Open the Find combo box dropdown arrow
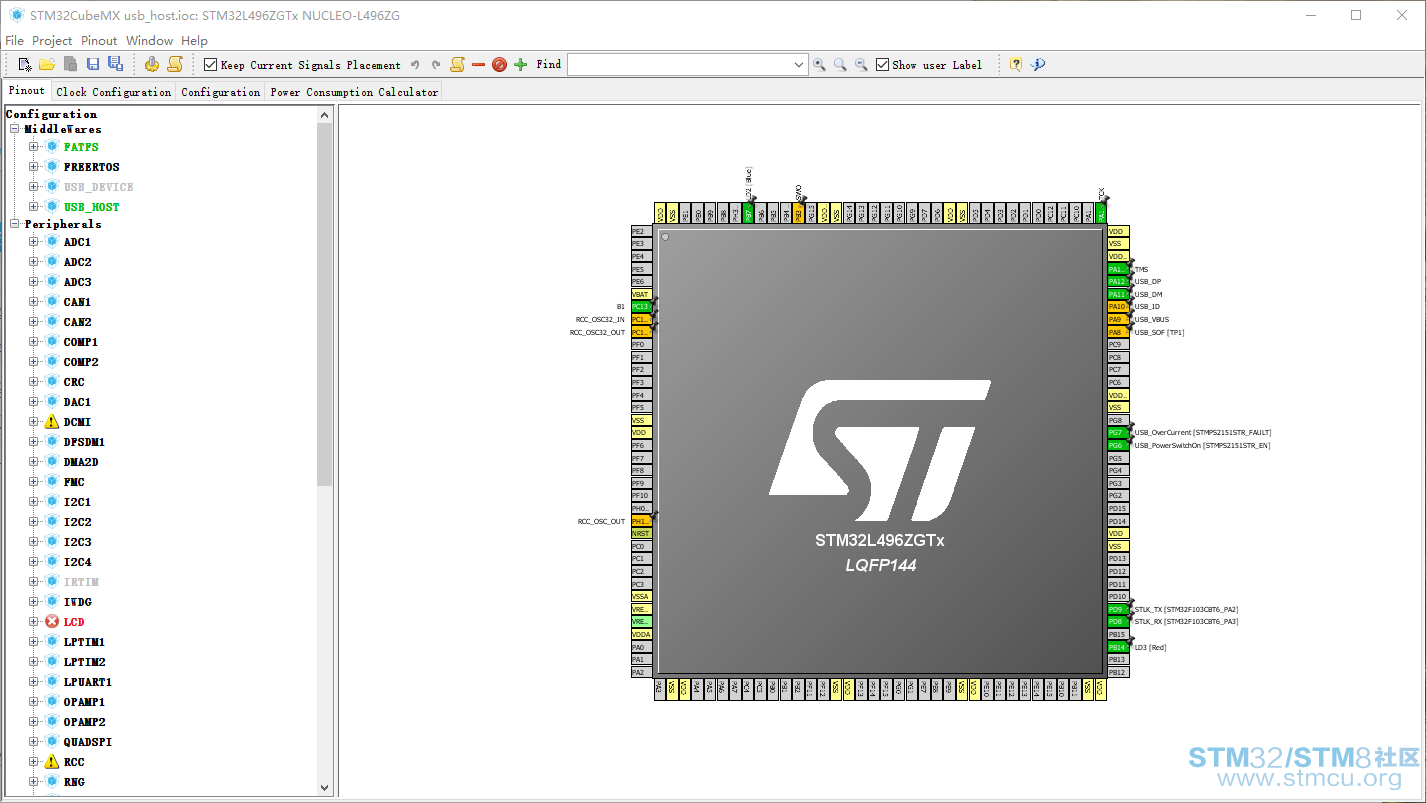This screenshot has height=803, width=1426. [799, 65]
